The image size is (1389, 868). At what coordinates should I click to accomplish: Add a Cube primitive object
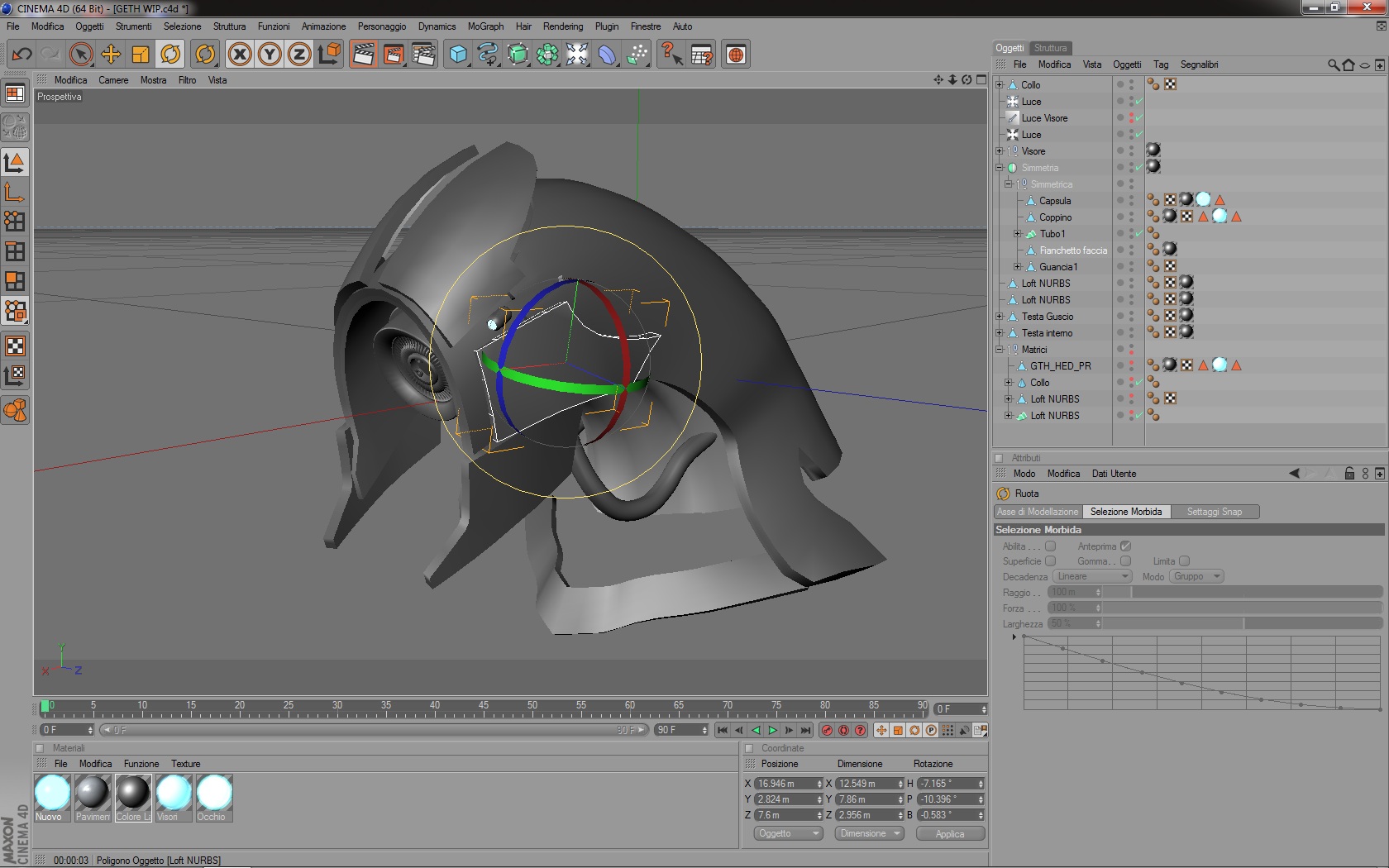click(x=458, y=55)
